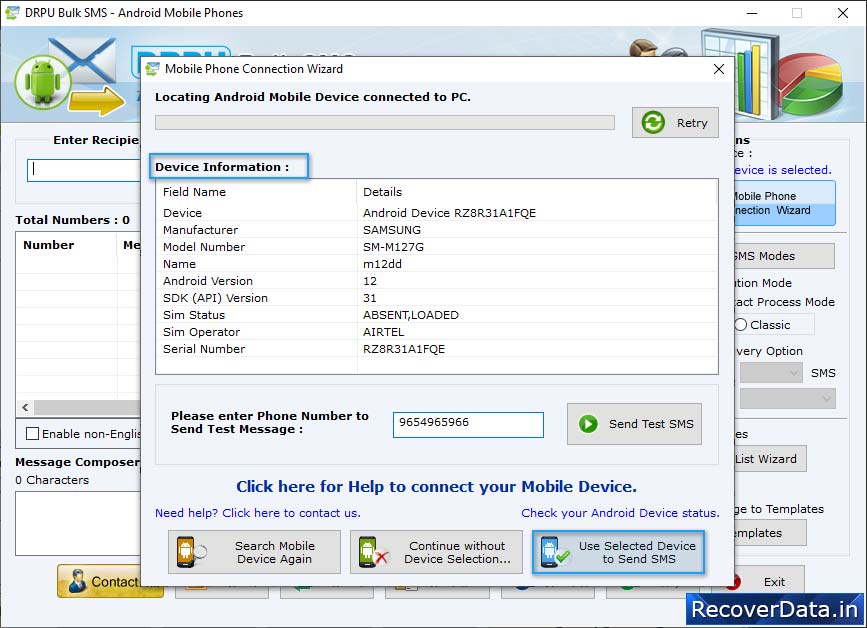The width and height of the screenshot is (867, 628).
Task: Click the message composer text area
Action: click(78, 523)
